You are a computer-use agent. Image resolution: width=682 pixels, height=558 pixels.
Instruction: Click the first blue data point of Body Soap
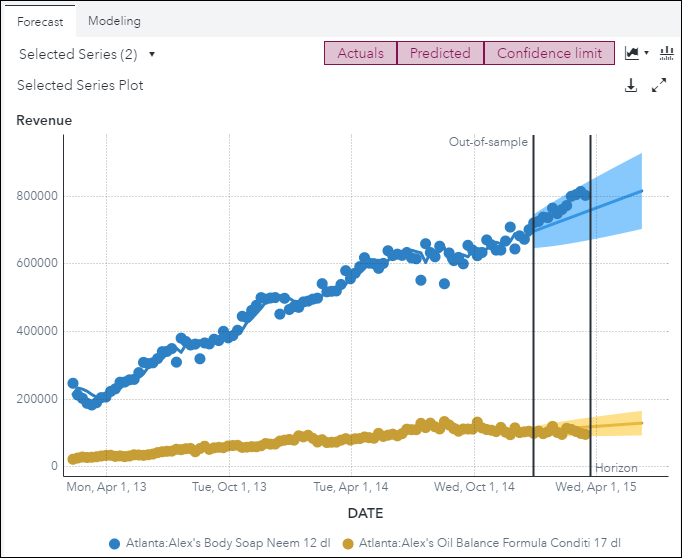[x=72, y=383]
